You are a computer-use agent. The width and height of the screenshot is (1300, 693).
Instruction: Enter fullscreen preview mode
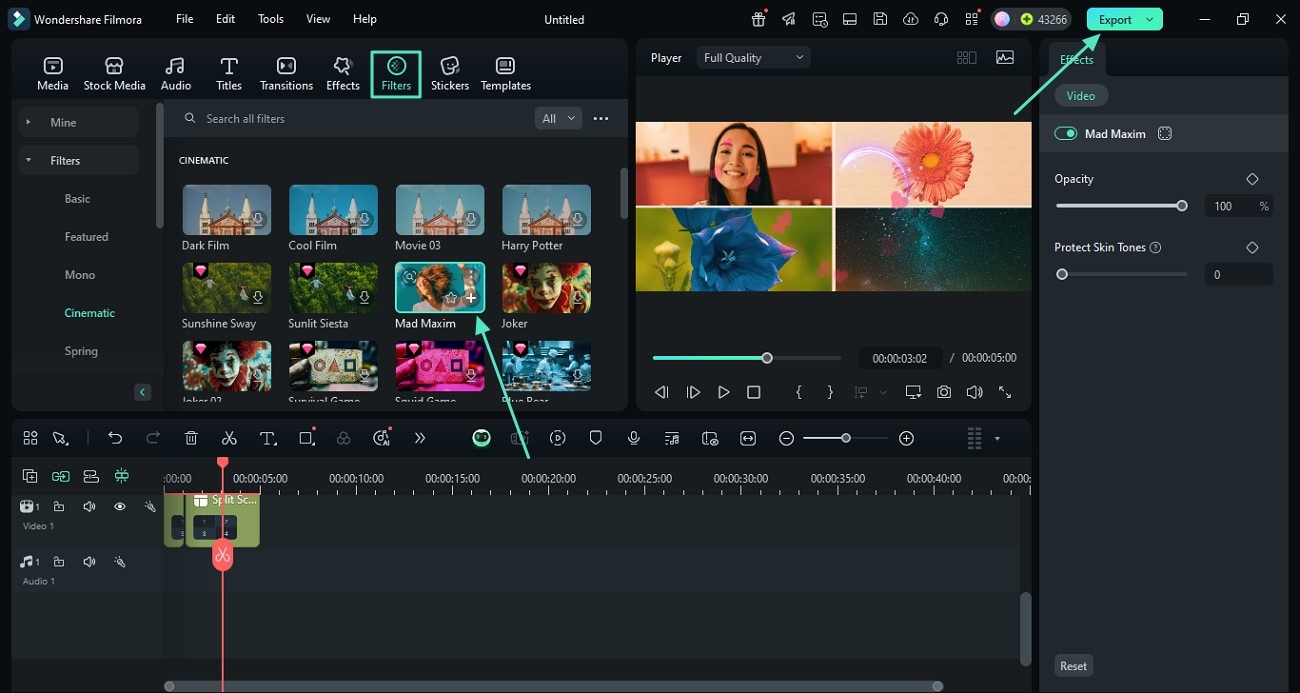pyautogui.click(x=1005, y=393)
